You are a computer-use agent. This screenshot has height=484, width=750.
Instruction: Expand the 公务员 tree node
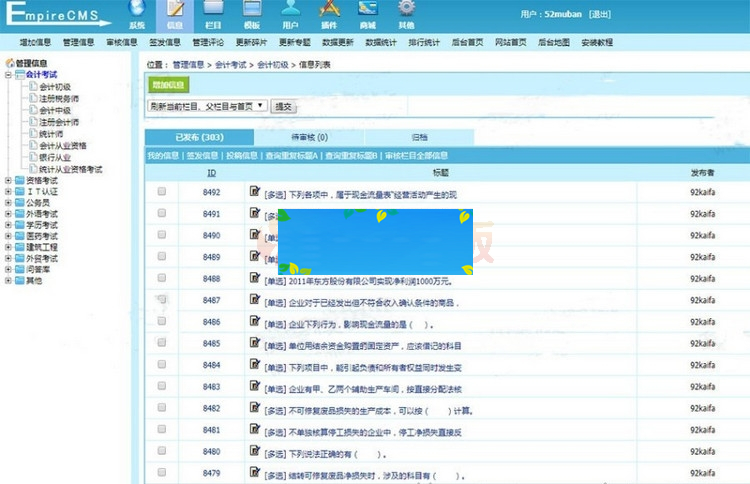coord(8,202)
